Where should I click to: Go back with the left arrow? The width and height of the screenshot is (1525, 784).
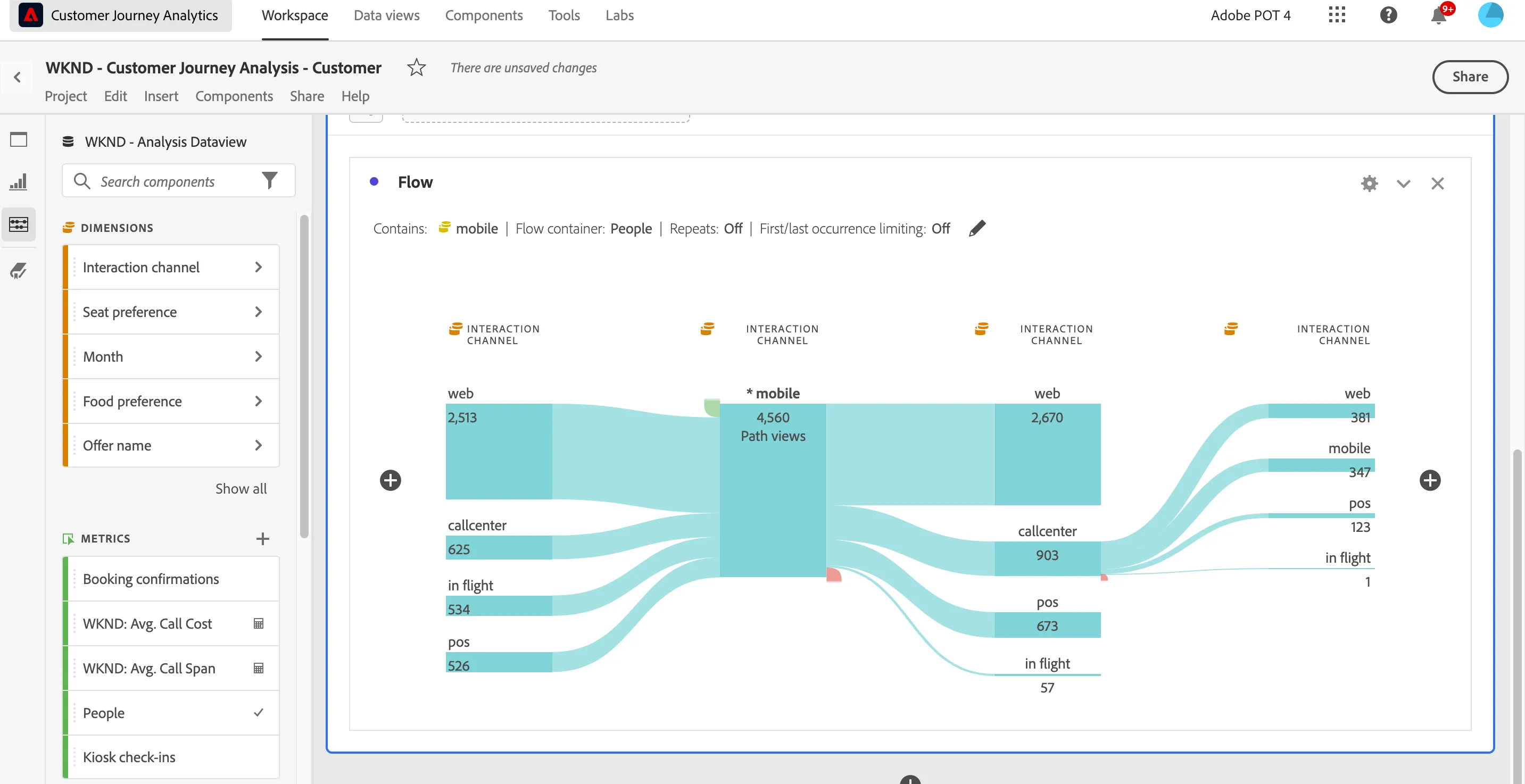pos(17,77)
